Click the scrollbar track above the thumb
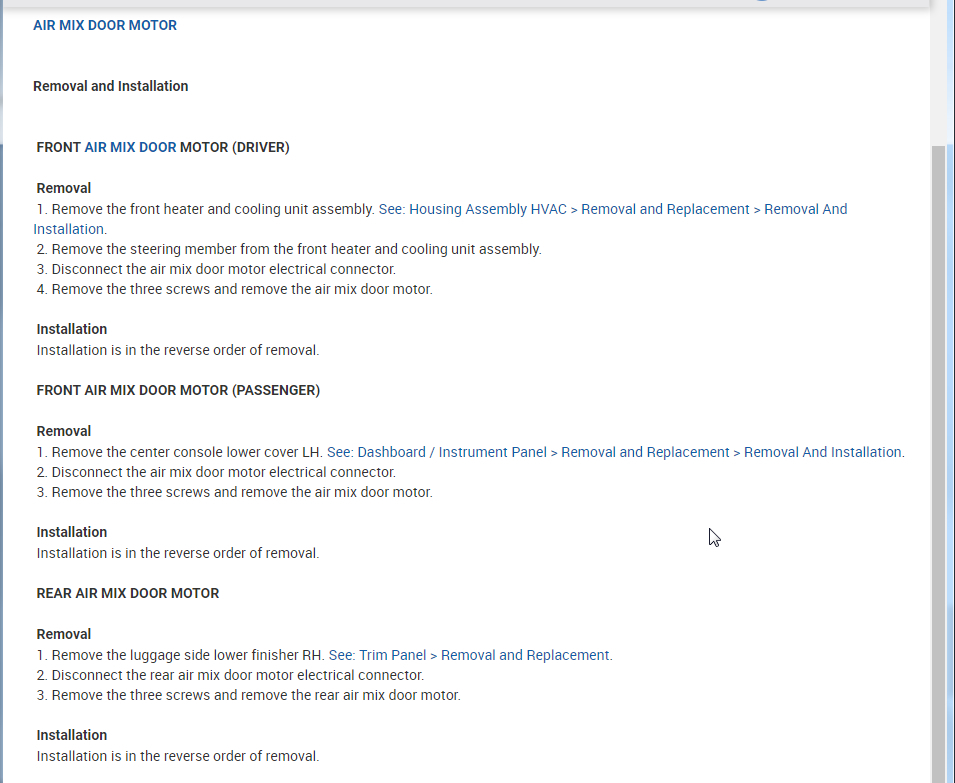955x783 pixels. [x=938, y=70]
